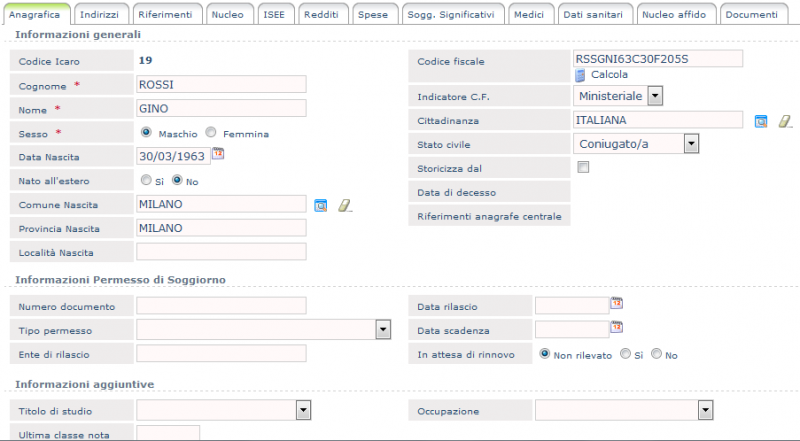This screenshot has height=441, width=800.
Task: Clear Comune Nascita with eraser icon
Action: coord(345,205)
